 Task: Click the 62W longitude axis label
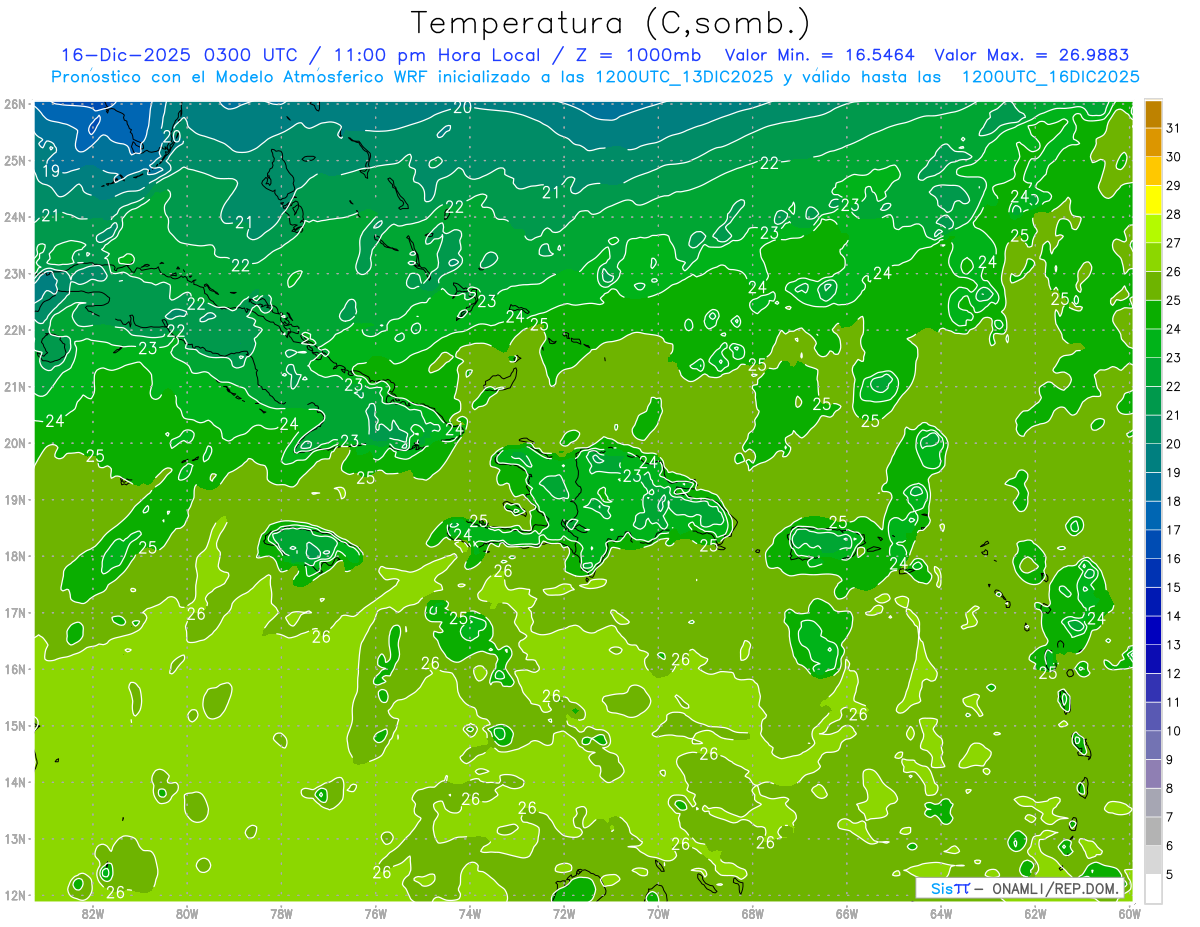tap(1036, 913)
